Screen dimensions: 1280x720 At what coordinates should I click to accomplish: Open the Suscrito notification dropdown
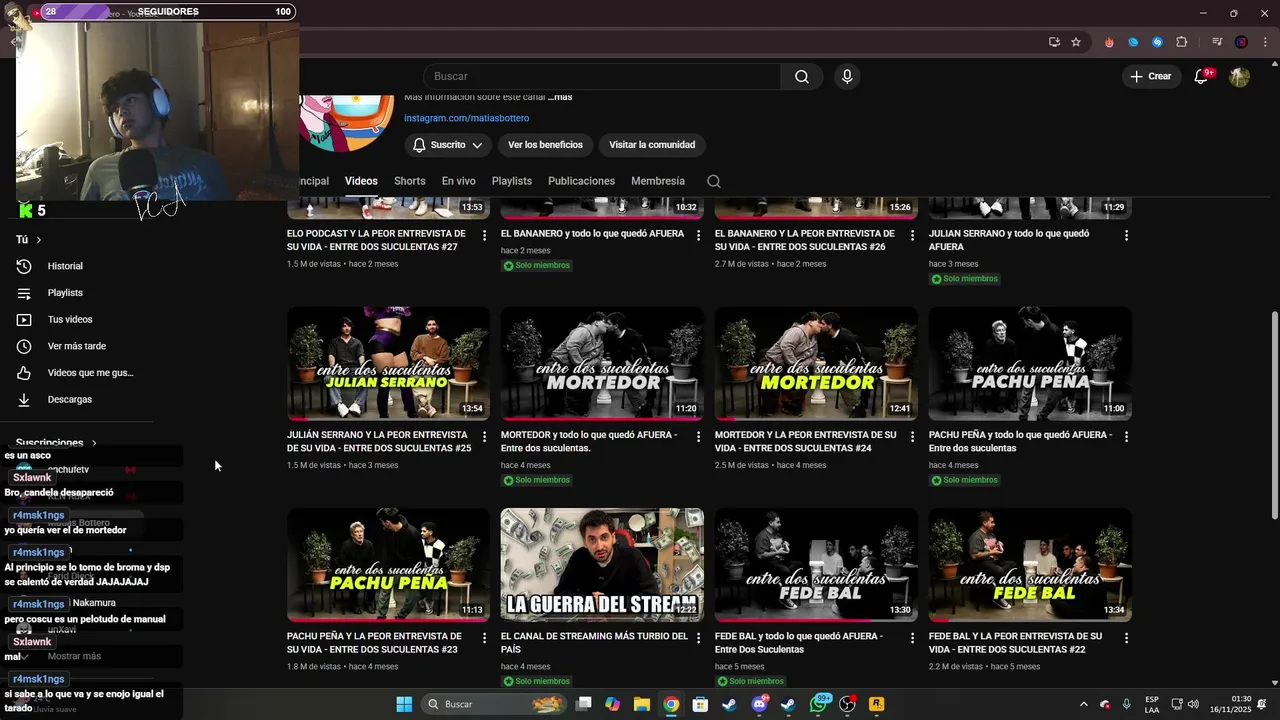tap(448, 145)
